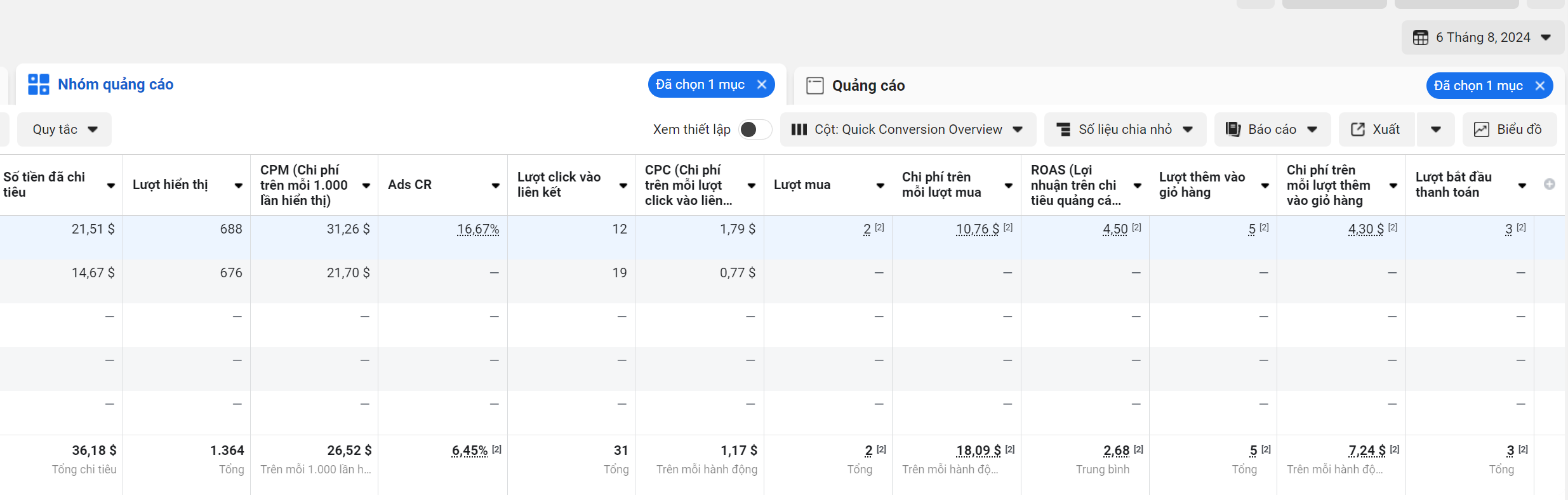Switch to the Nhóm quảng cáo tab
The image size is (1568, 500).
116,84
